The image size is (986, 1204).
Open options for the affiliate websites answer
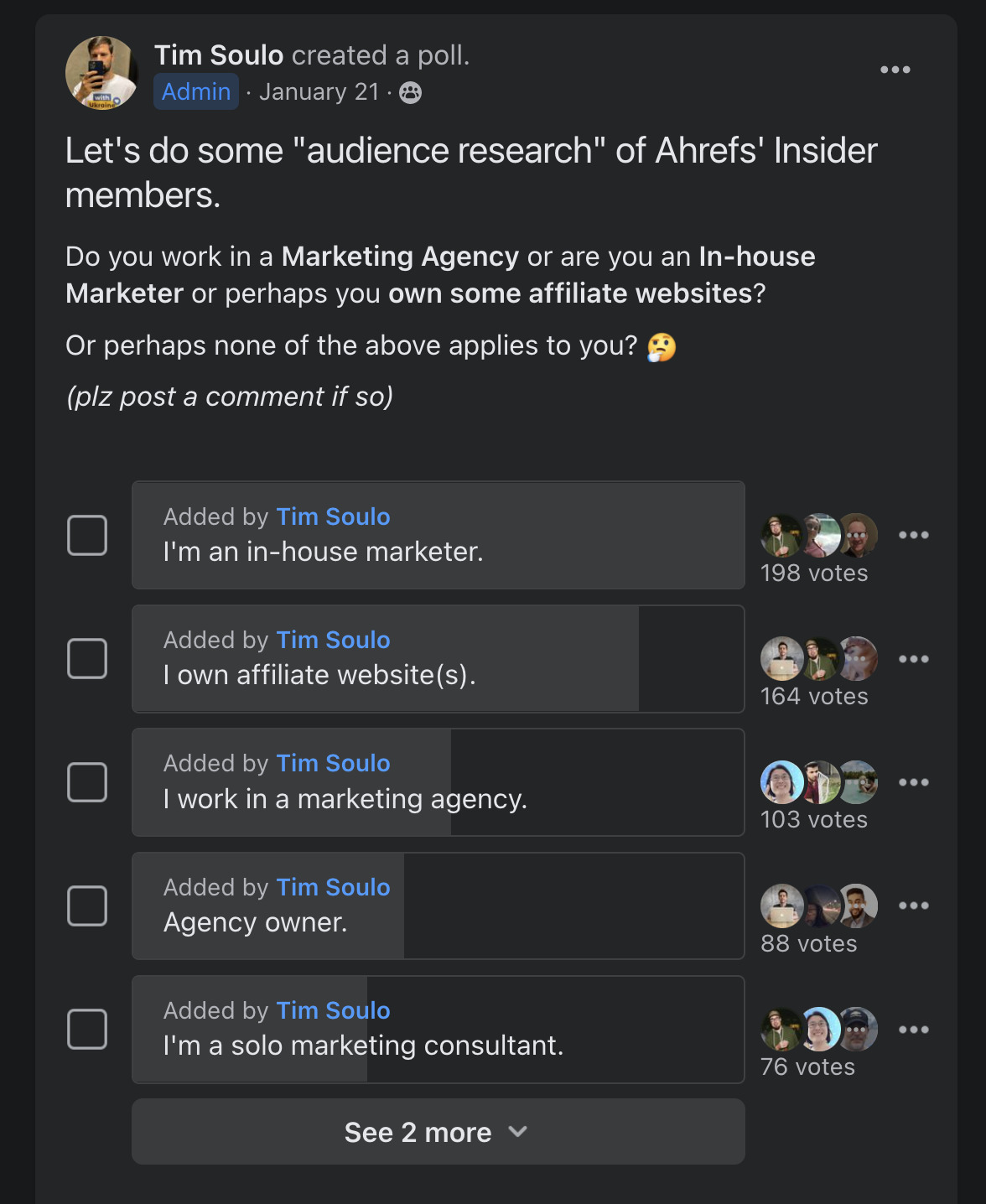[913, 658]
